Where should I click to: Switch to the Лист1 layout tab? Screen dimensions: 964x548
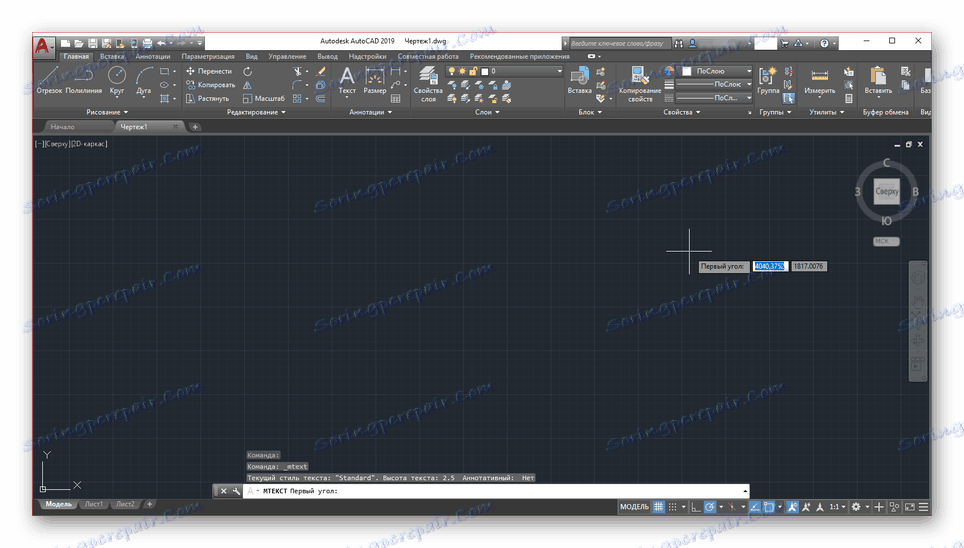point(93,504)
